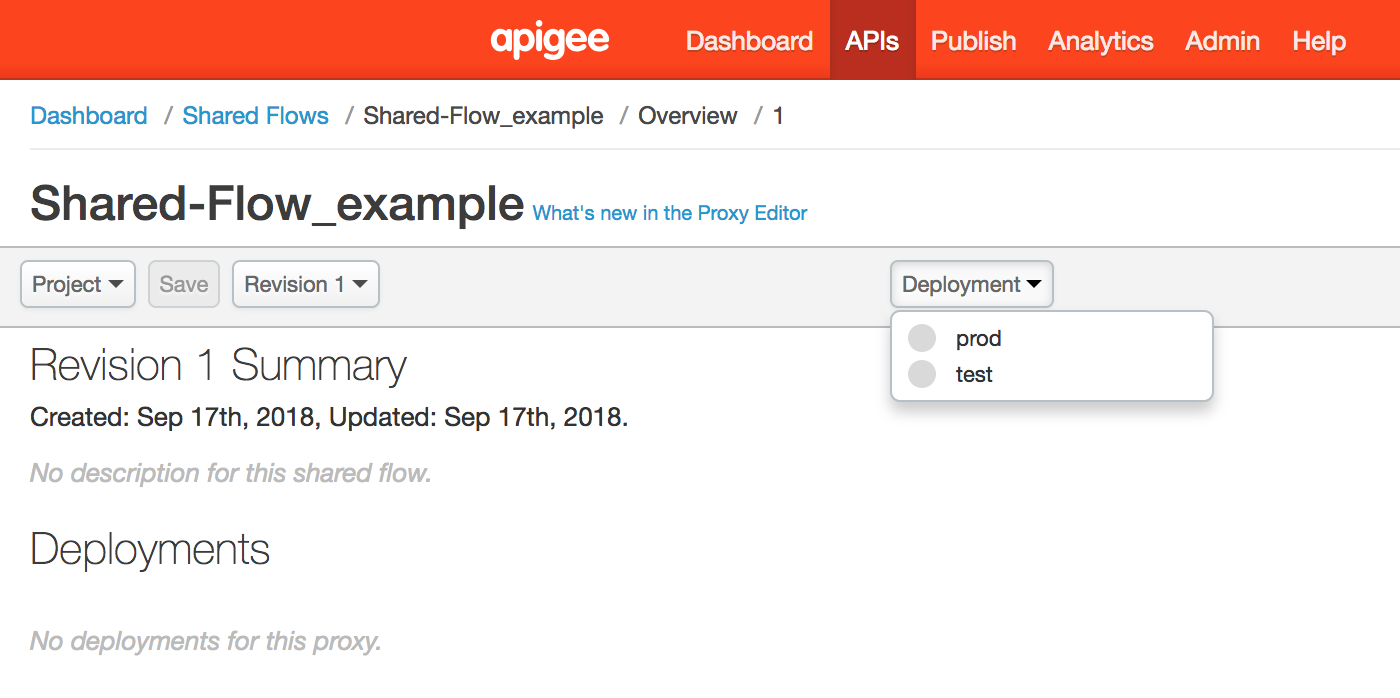Image resolution: width=1400 pixels, height=698 pixels.
Task: Select the APIs navigation item
Action: coord(872,41)
